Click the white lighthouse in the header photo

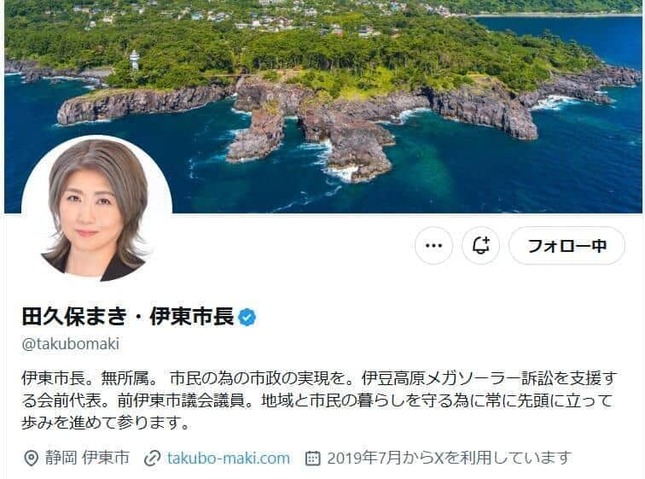pos(134,60)
